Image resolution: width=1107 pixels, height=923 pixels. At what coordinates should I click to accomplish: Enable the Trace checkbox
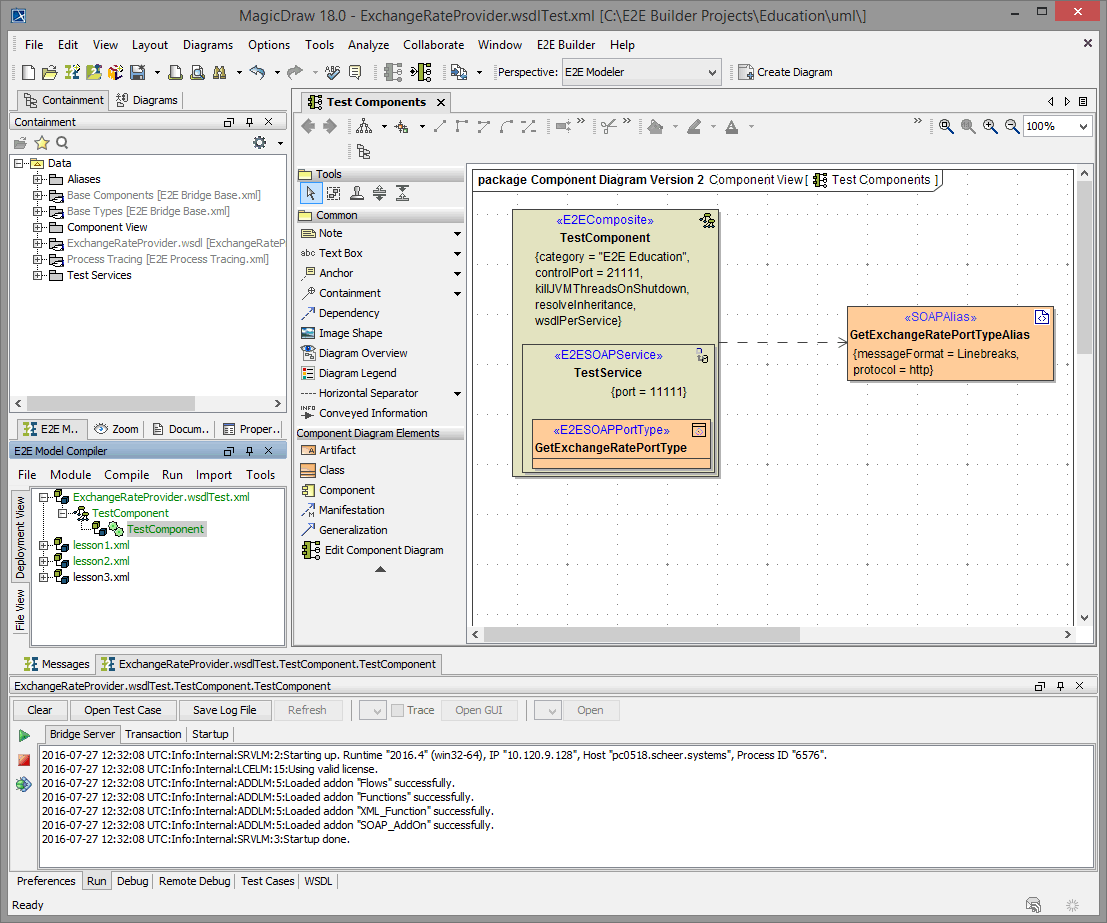(397, 710)
